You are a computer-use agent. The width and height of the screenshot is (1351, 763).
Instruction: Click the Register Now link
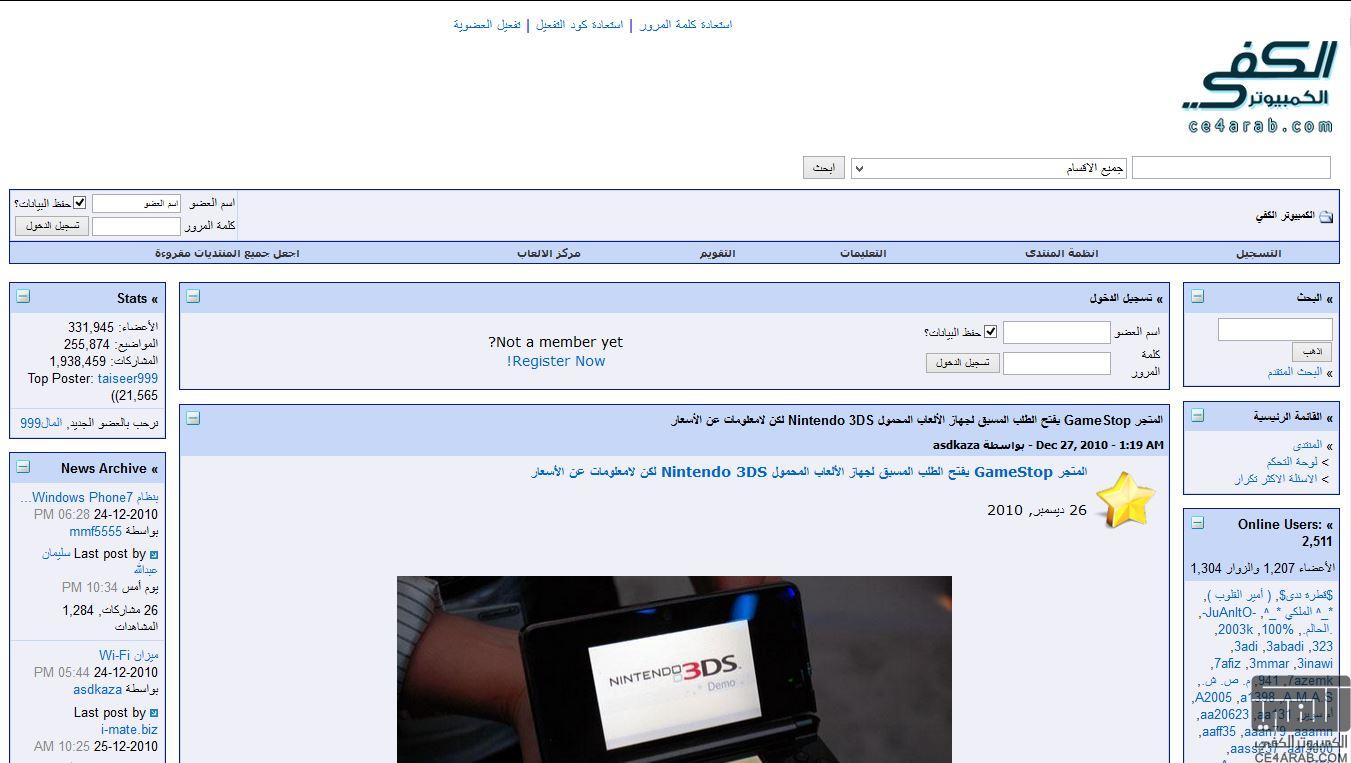(556, 361)
